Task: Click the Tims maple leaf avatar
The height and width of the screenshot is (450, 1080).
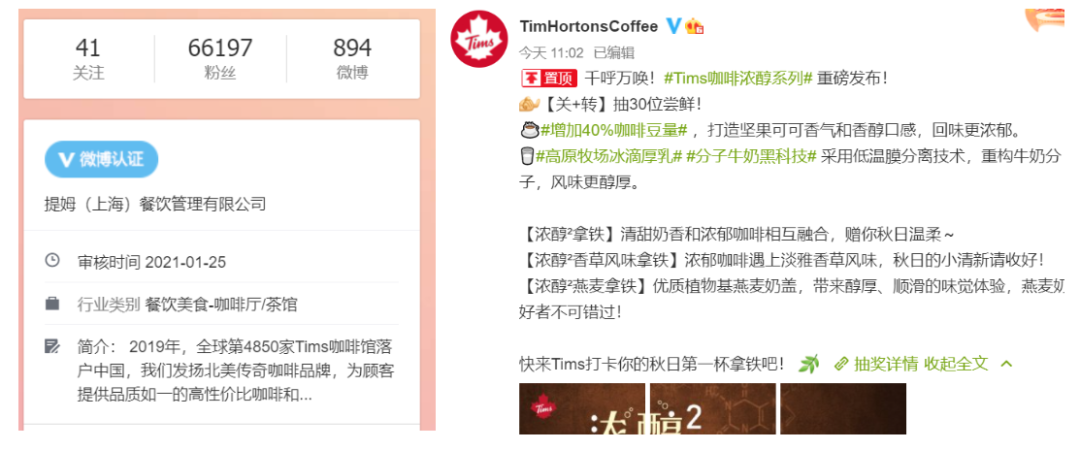Action: (479, 39)
